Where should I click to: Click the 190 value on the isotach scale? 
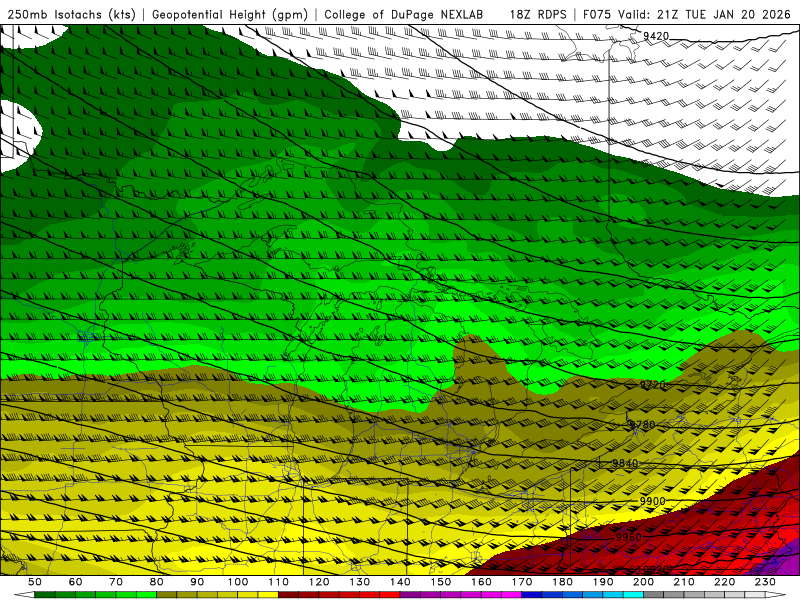coord(603,582)
